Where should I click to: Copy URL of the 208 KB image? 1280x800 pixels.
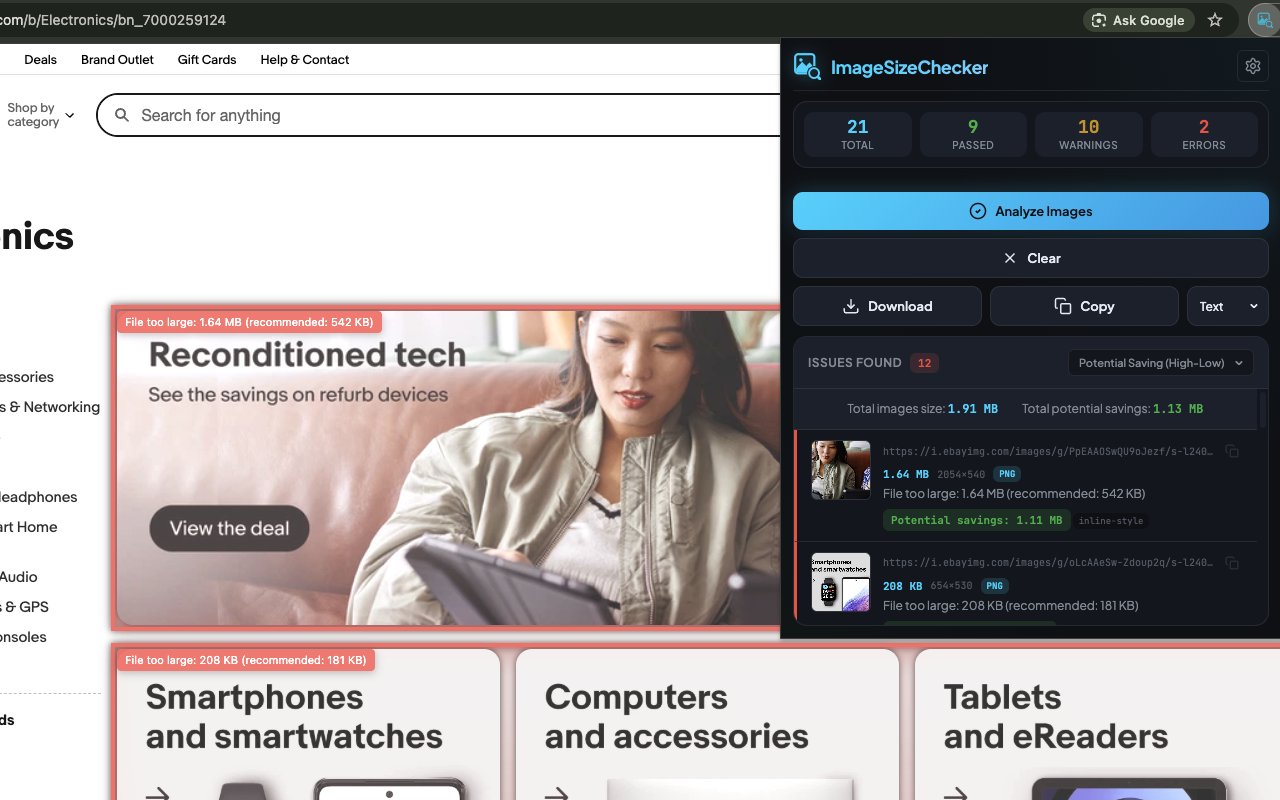coord(1232,563)
